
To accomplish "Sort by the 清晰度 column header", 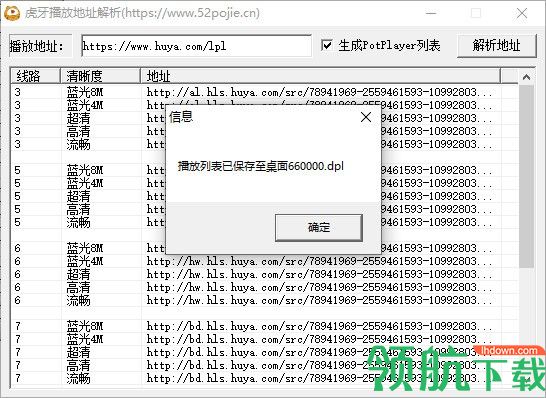I will [x=101, y=76].
